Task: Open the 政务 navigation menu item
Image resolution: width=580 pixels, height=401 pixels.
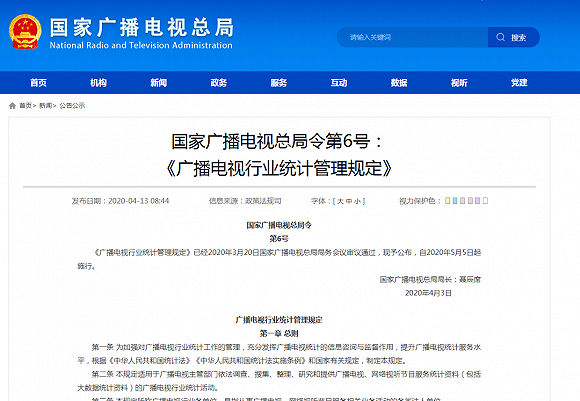Action: click(219, 83)
